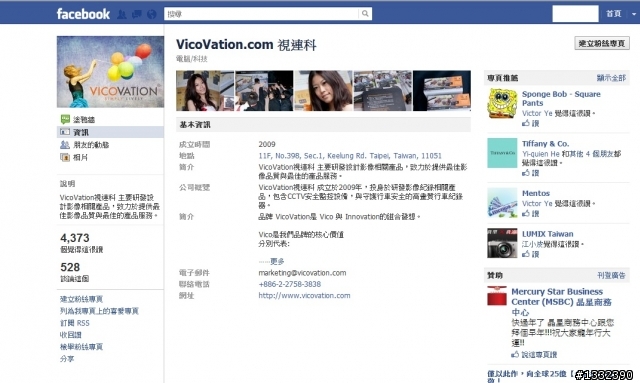Viewport: 640px width, 383px height.
Task: Expand description with 更多 link
Action: (277, 261)
